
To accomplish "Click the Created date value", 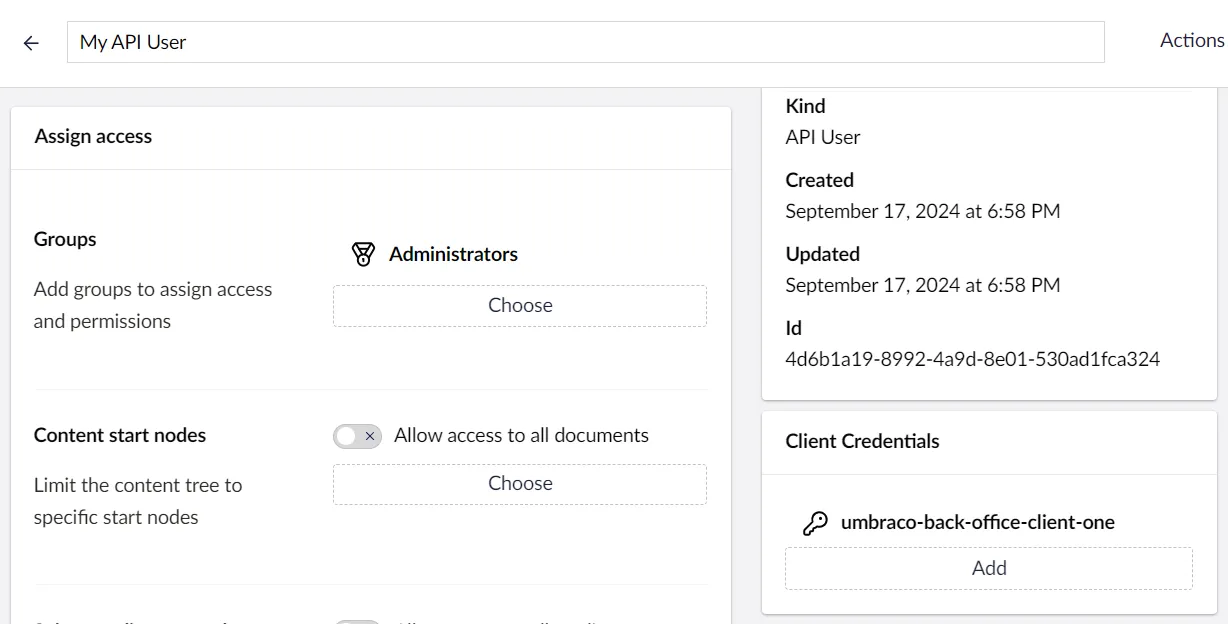I will (x=922, y=211).
